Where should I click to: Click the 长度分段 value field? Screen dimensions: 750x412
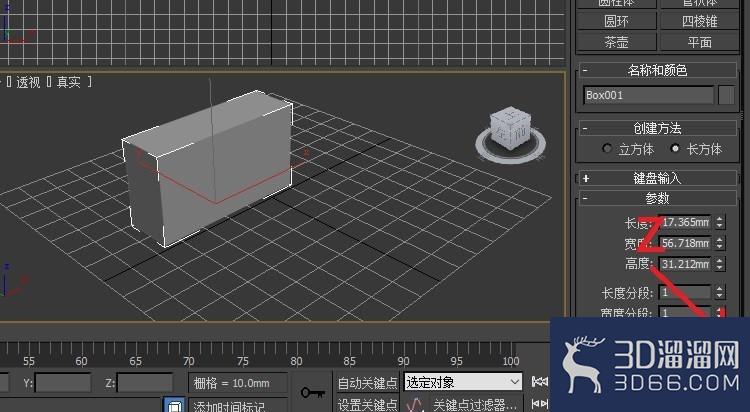(685, 292)
